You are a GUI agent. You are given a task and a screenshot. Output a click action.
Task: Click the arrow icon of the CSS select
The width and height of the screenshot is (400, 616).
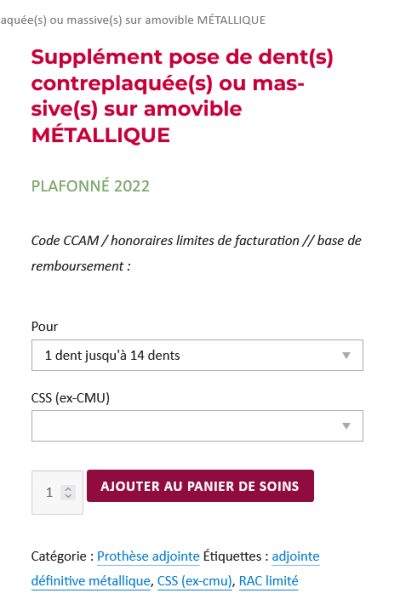346,426
